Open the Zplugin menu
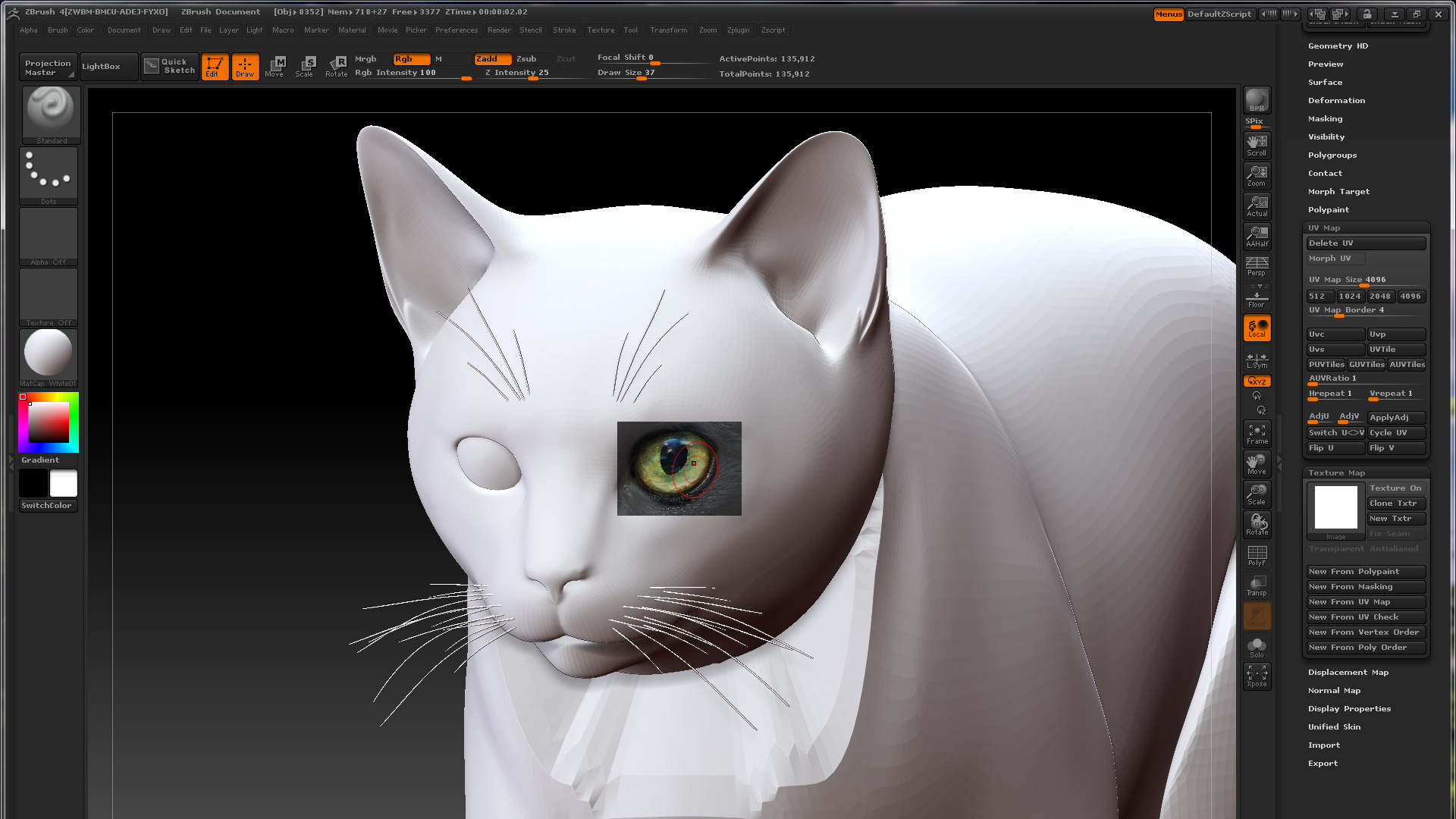Screen dimensions: 1456x819 737,30
